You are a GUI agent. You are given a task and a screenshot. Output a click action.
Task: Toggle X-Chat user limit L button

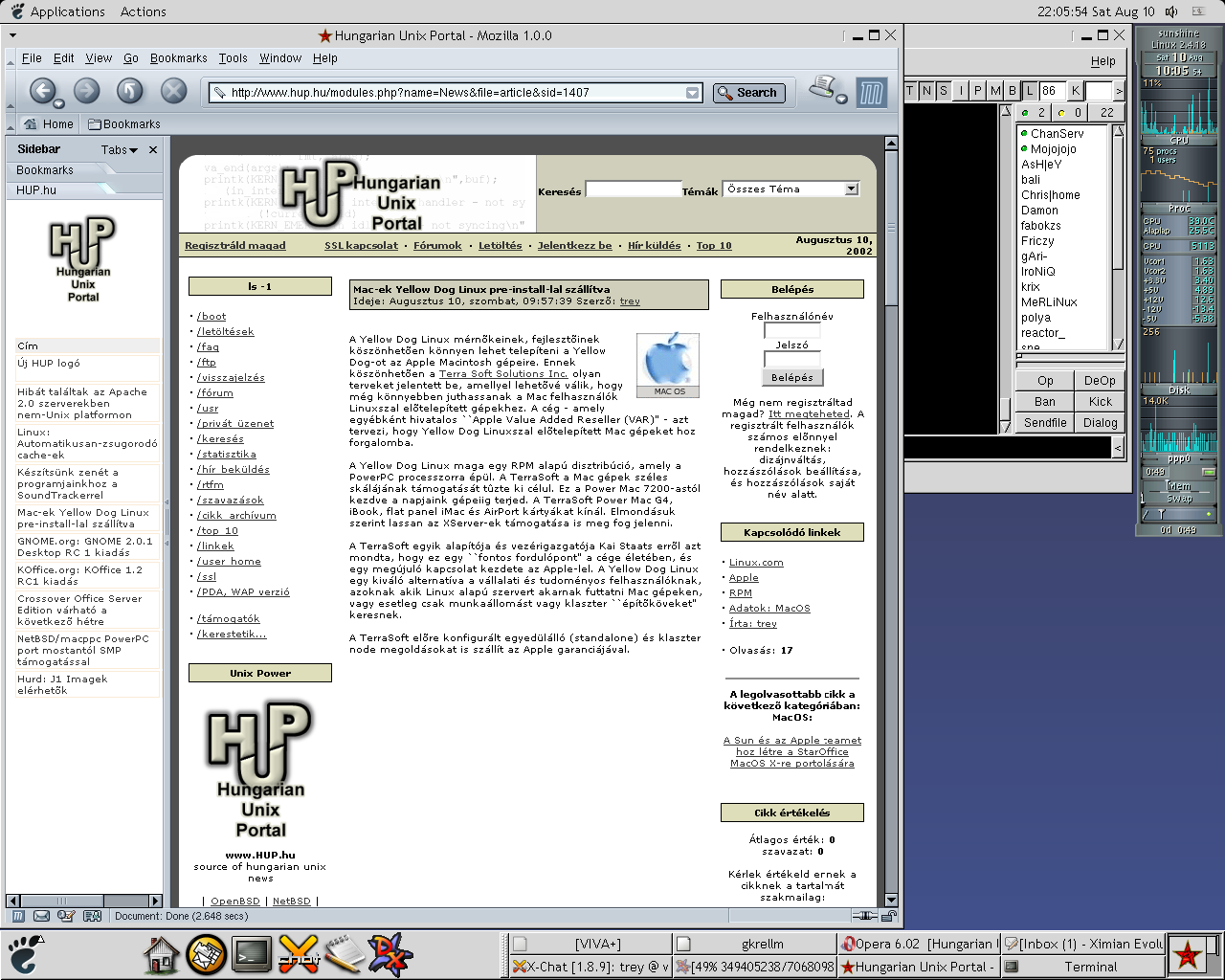[1030, 91]
